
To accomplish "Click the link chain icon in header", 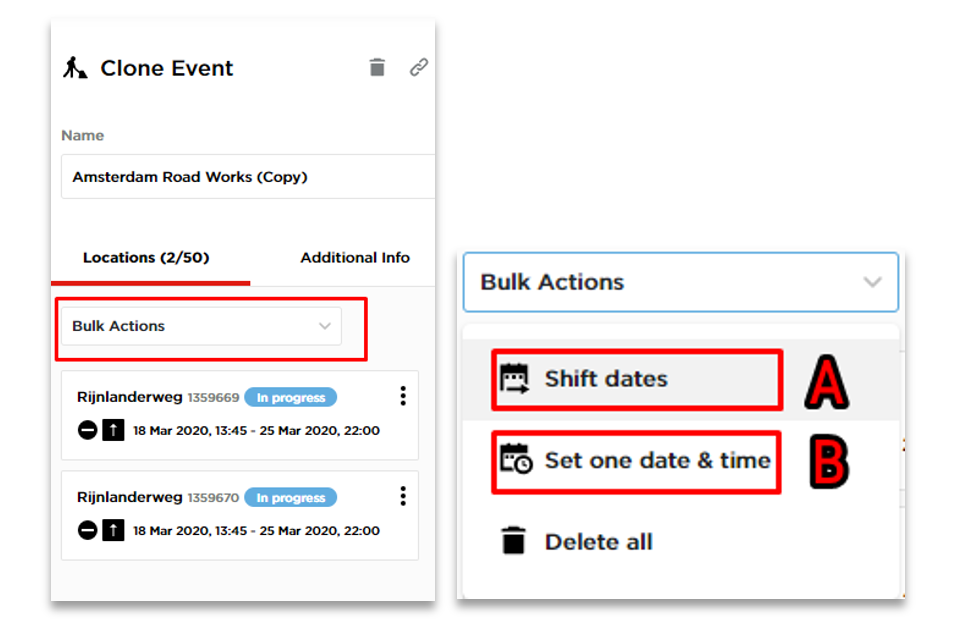I will (x=419, y=67).
